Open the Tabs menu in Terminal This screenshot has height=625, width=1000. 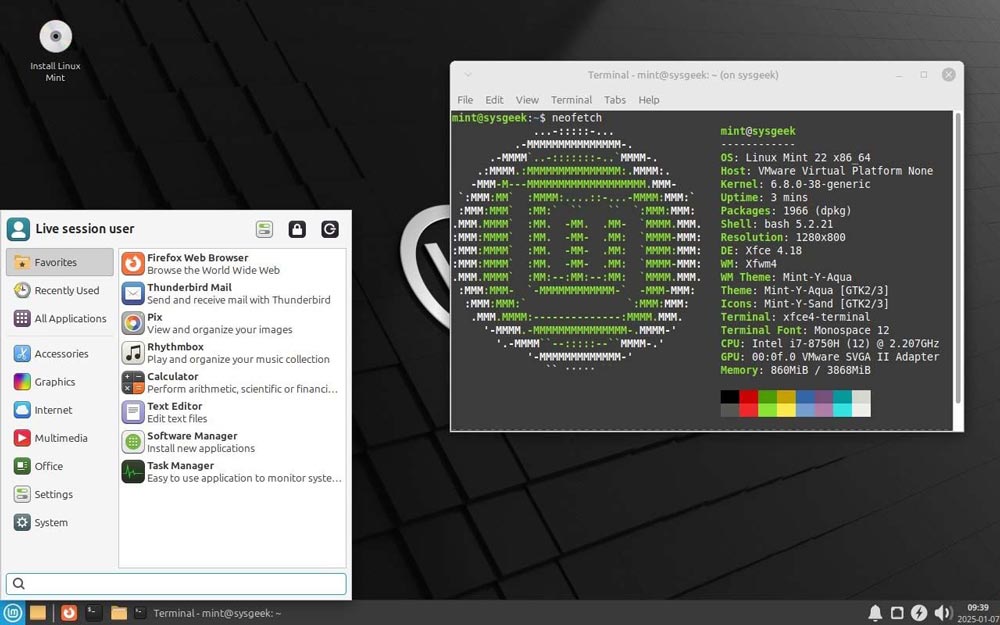(x=615, y=100)
